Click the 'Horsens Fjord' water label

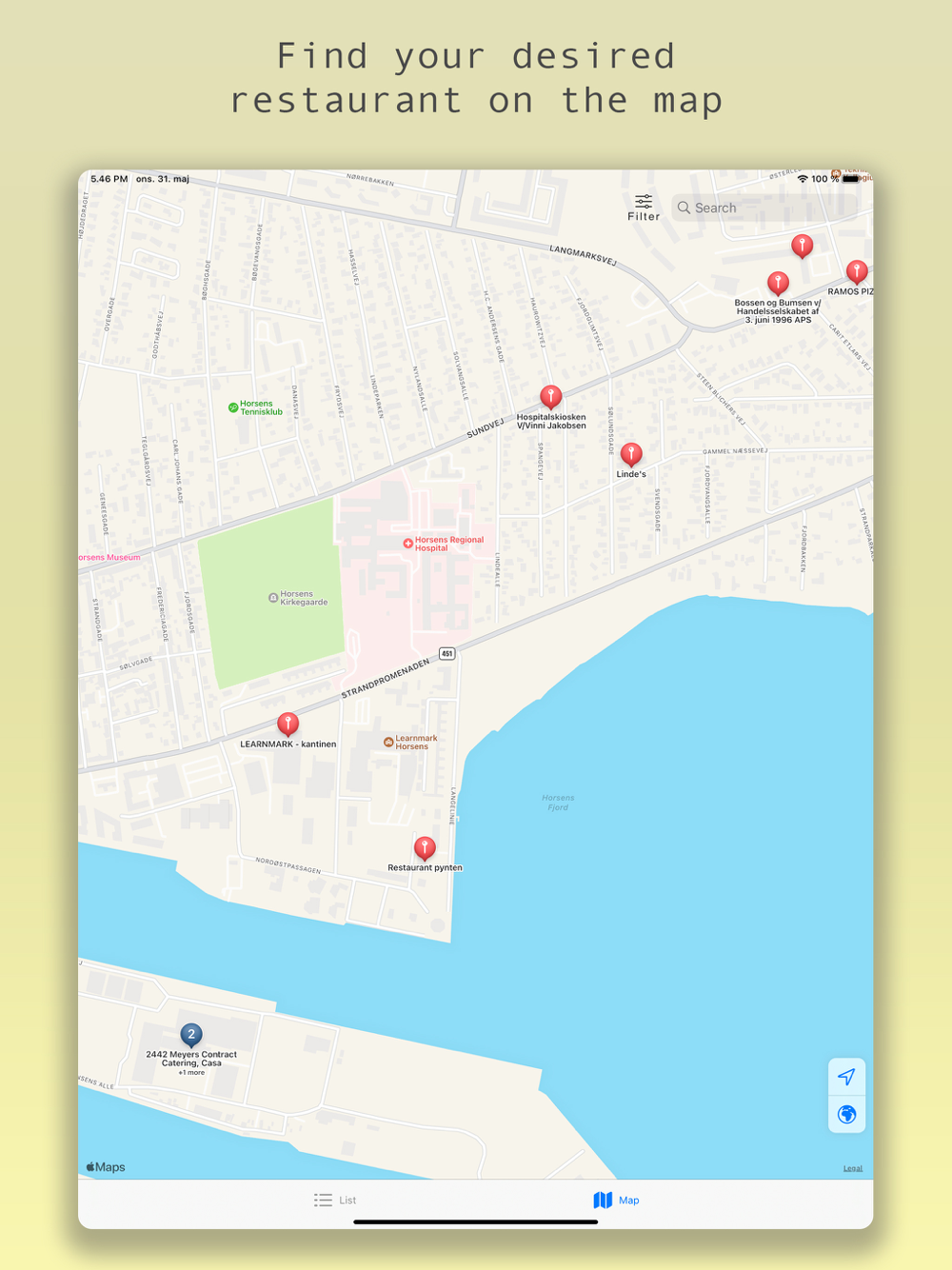click(558, 803)
